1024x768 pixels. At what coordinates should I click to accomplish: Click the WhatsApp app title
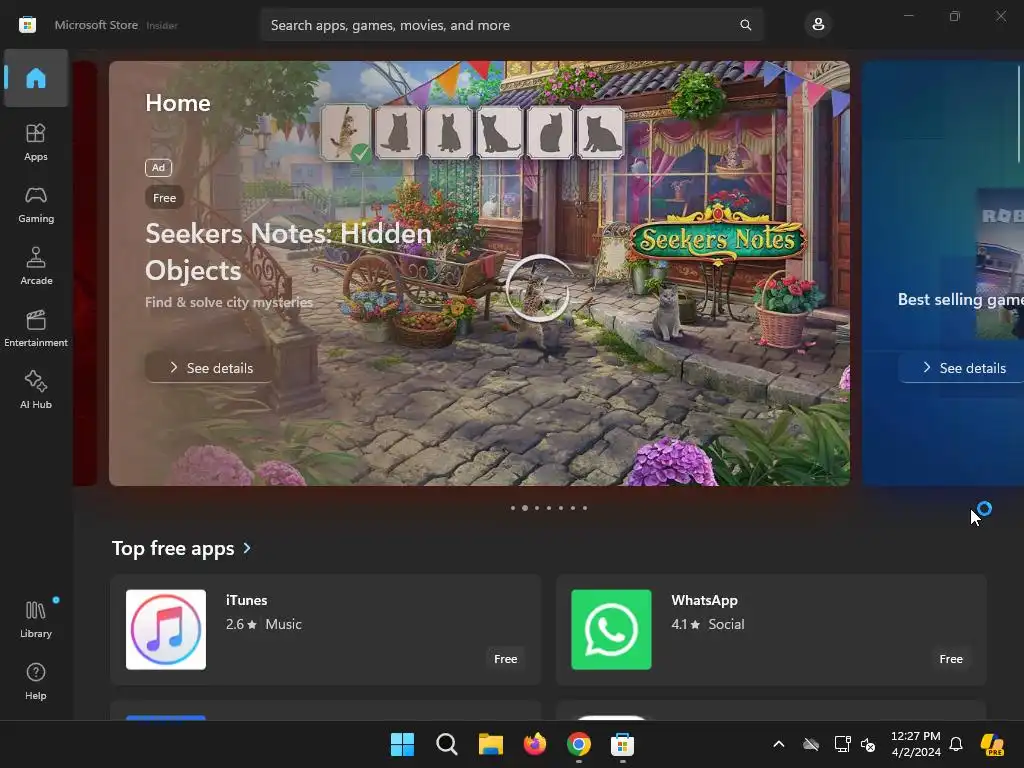tap(705, 600)
